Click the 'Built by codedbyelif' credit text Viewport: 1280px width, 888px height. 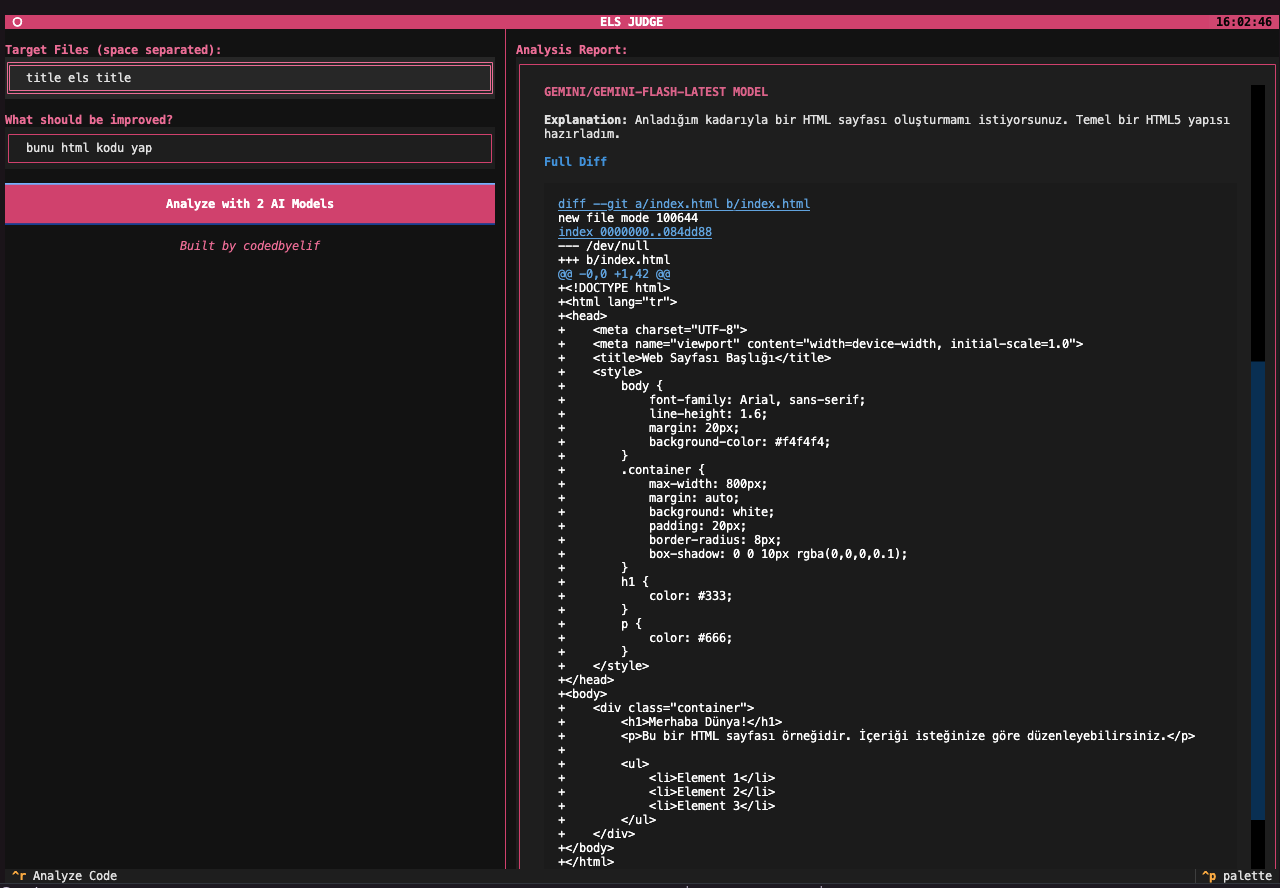click(249, 246)
